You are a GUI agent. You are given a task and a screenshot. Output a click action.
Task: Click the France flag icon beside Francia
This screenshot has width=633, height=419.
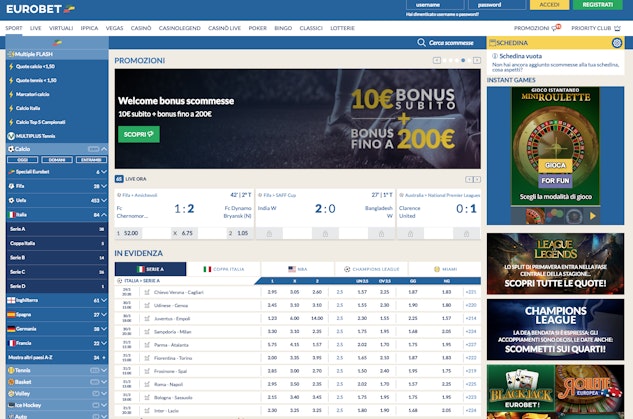point(11,343)
